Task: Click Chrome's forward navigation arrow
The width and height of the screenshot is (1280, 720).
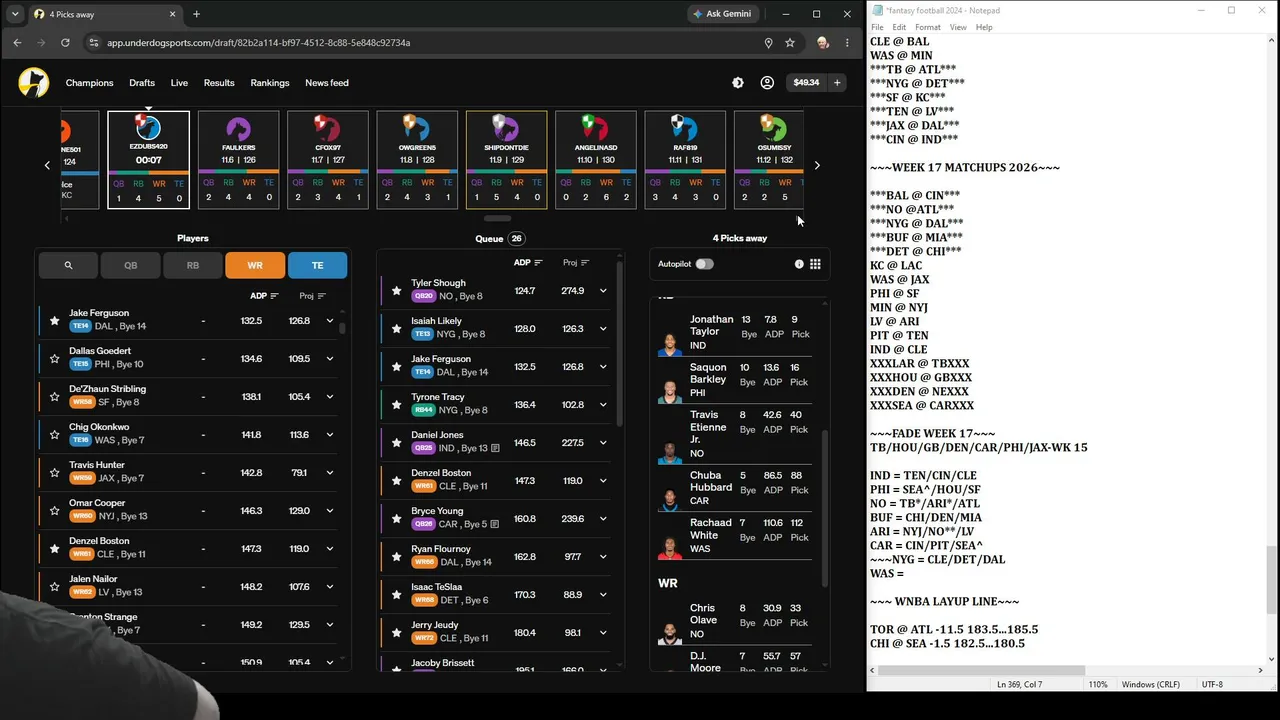Action: pos(41,43)
